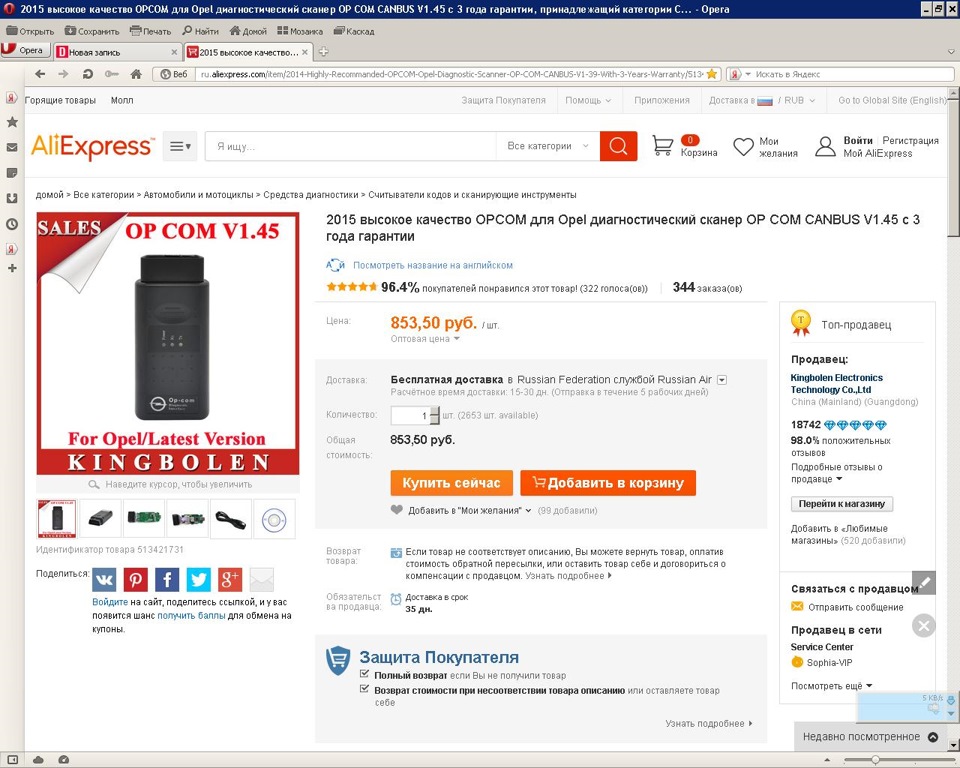Share the product on Google Plus
The image size is (960, 768).
coord(230,579)
